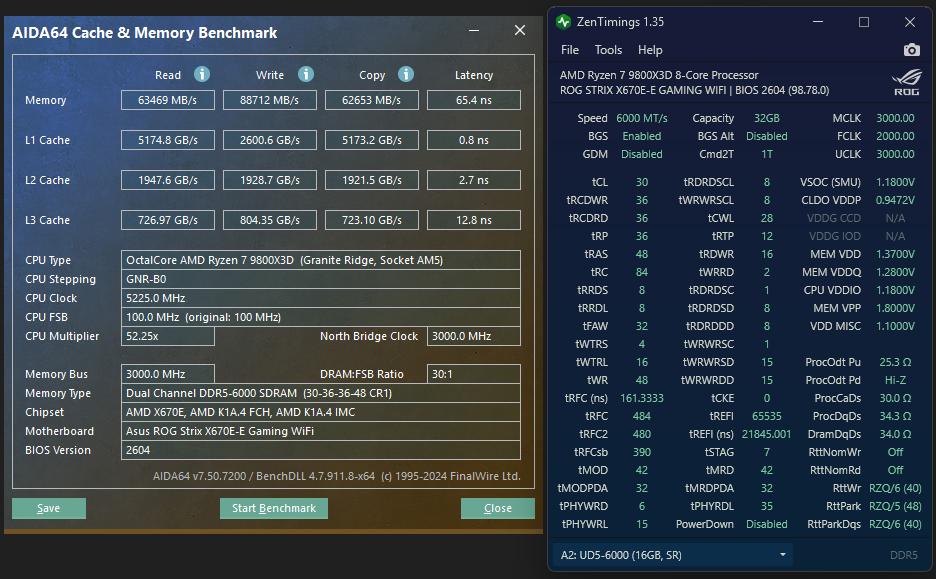Click the Capacity value 32GB

point(766,118)
